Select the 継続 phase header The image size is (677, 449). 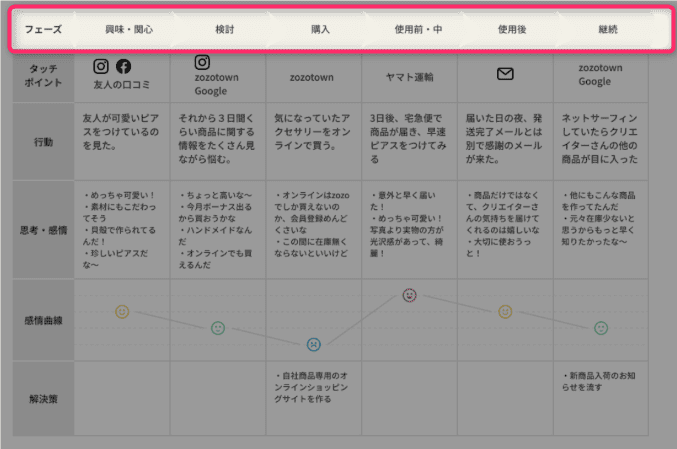[x=607, y=30]
